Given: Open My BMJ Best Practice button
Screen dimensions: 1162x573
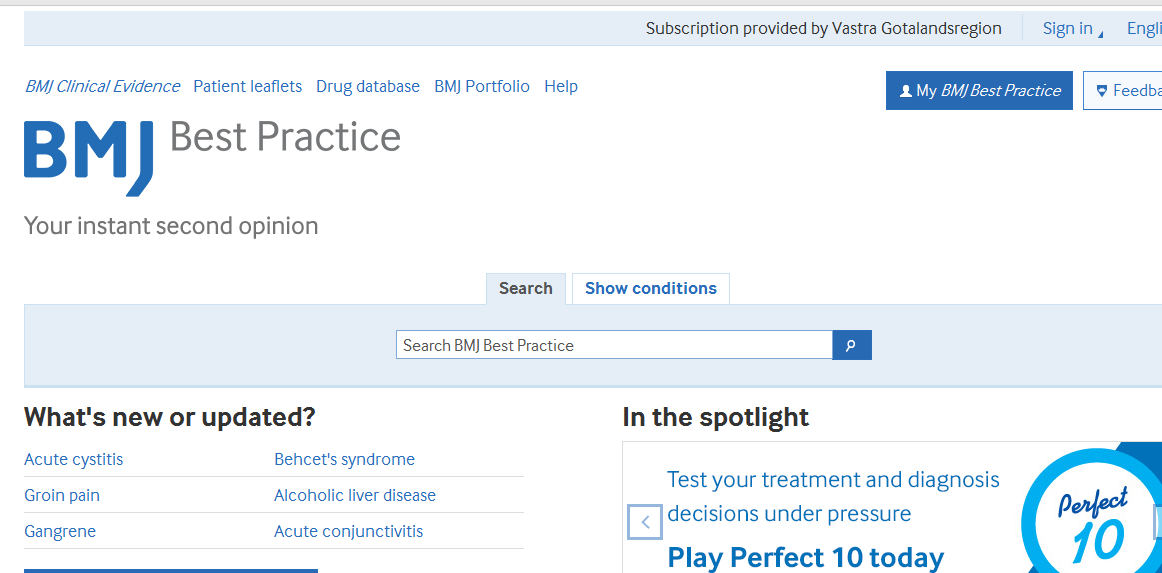Looking at the screenshot, I should point(979,90).
